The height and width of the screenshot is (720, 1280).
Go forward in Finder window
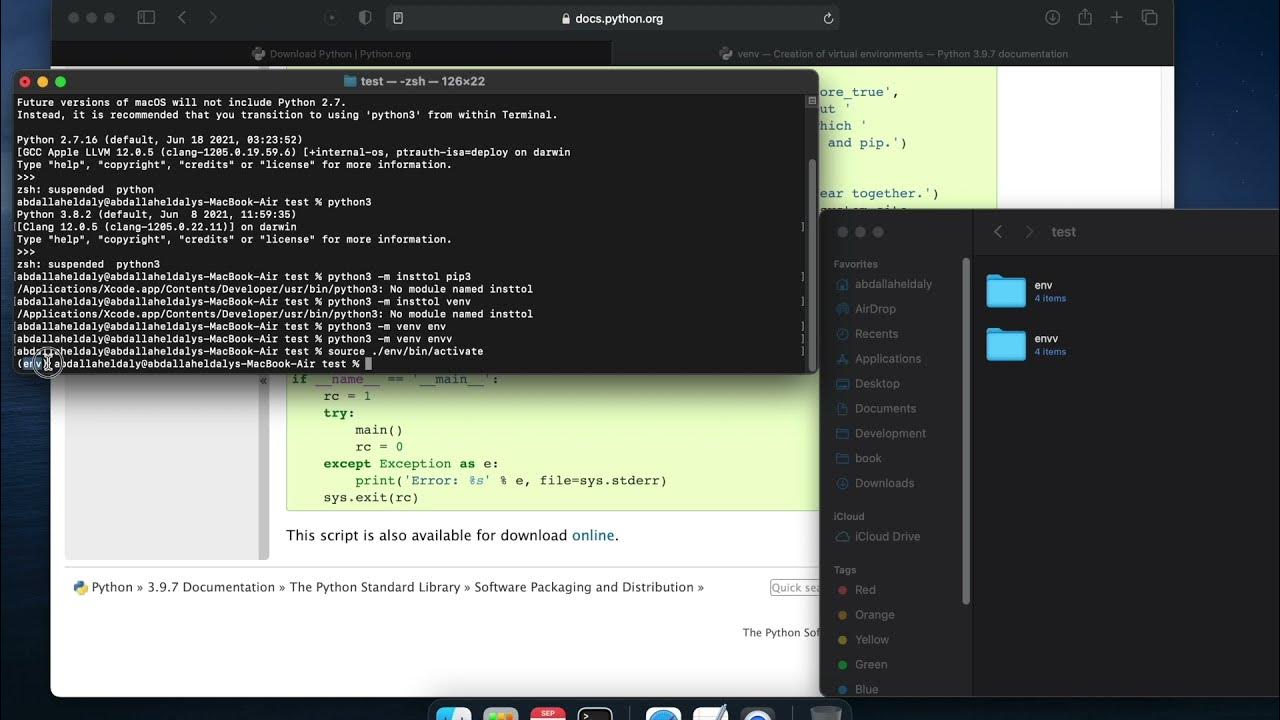[1029, 231]
